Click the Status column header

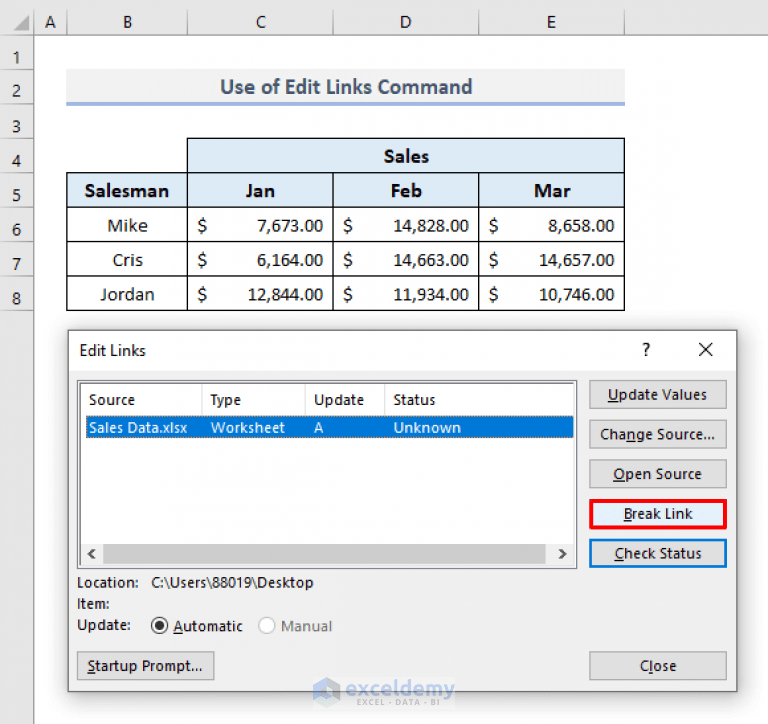coord(479,400)
